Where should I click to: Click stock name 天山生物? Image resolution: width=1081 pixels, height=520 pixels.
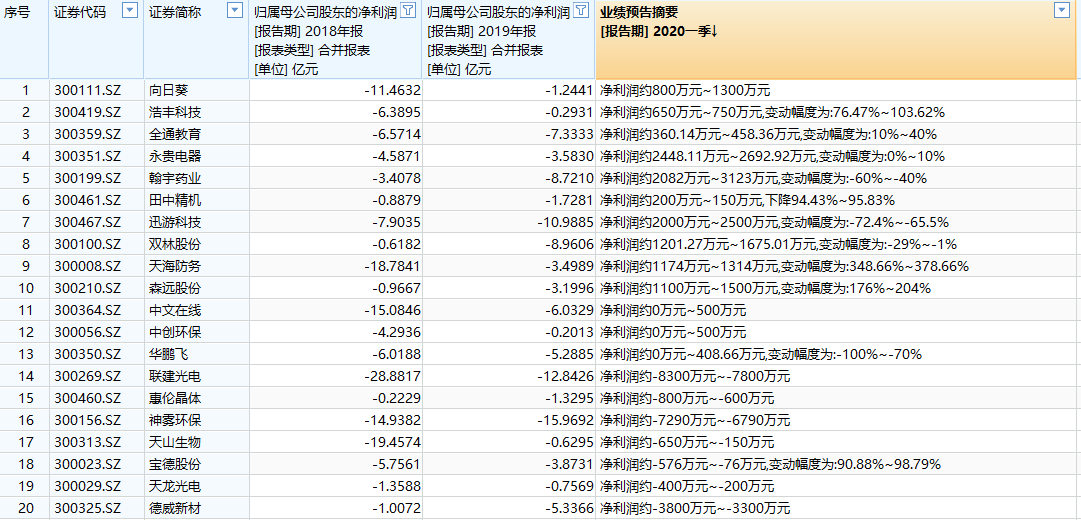tap(175, 443)
